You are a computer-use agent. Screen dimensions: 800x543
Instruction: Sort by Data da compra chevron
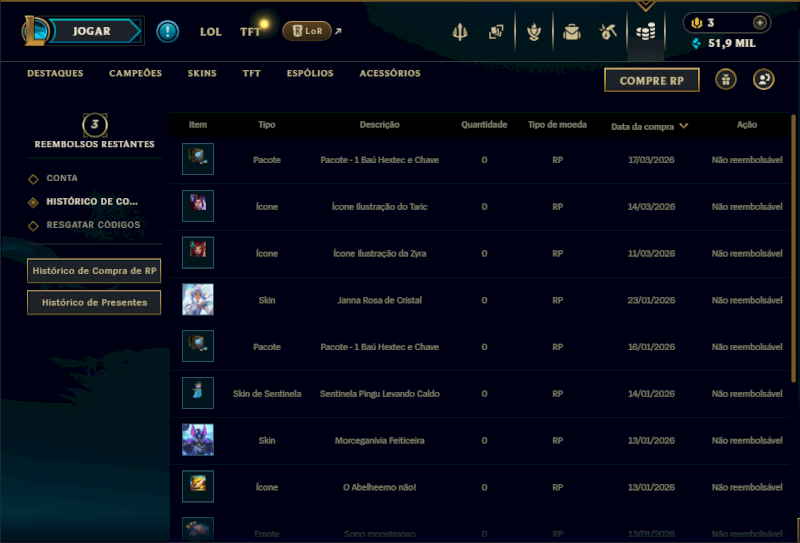click(684, 126)
